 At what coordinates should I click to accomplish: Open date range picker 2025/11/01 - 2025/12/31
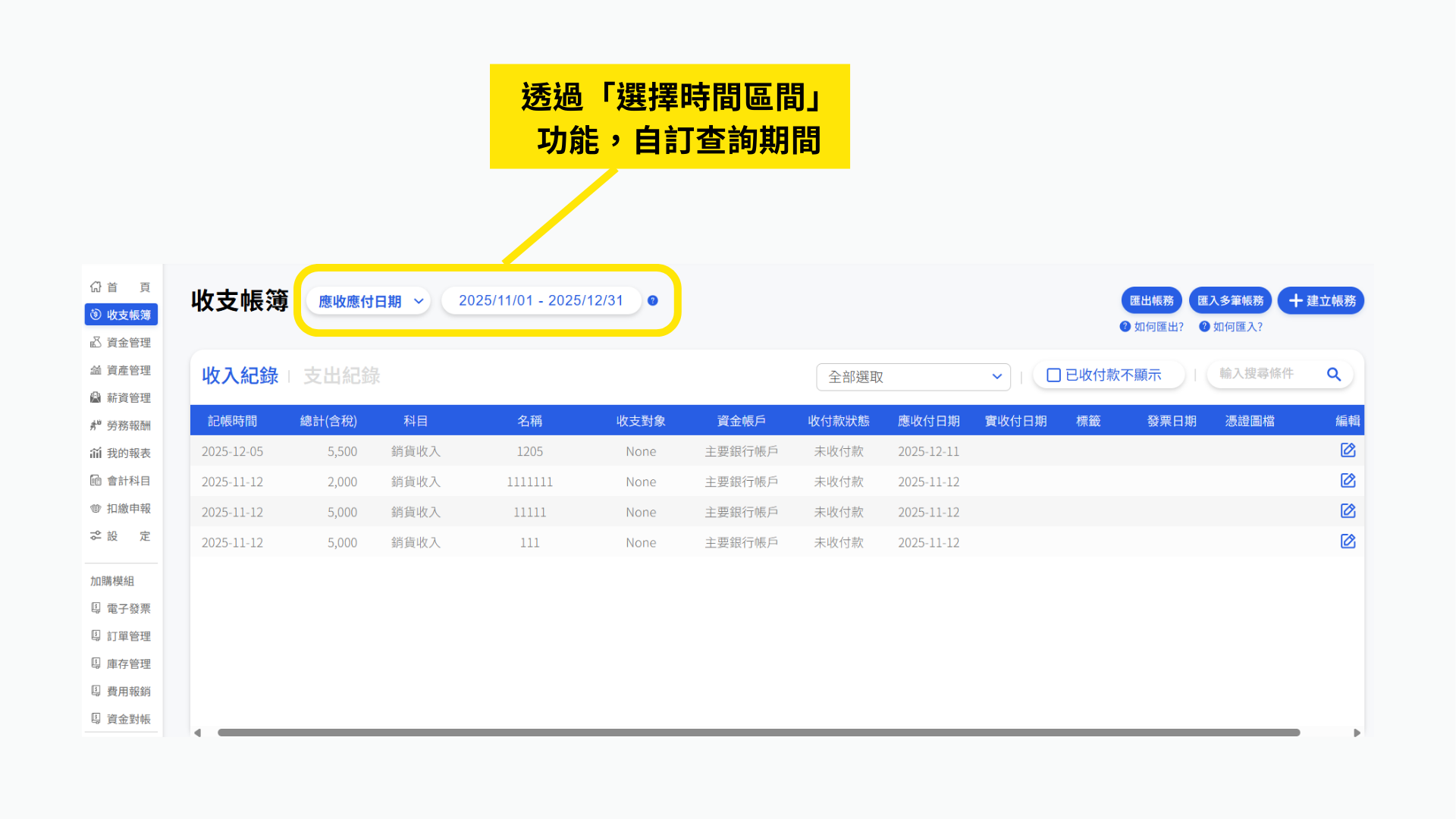click(x=541, y=301)
